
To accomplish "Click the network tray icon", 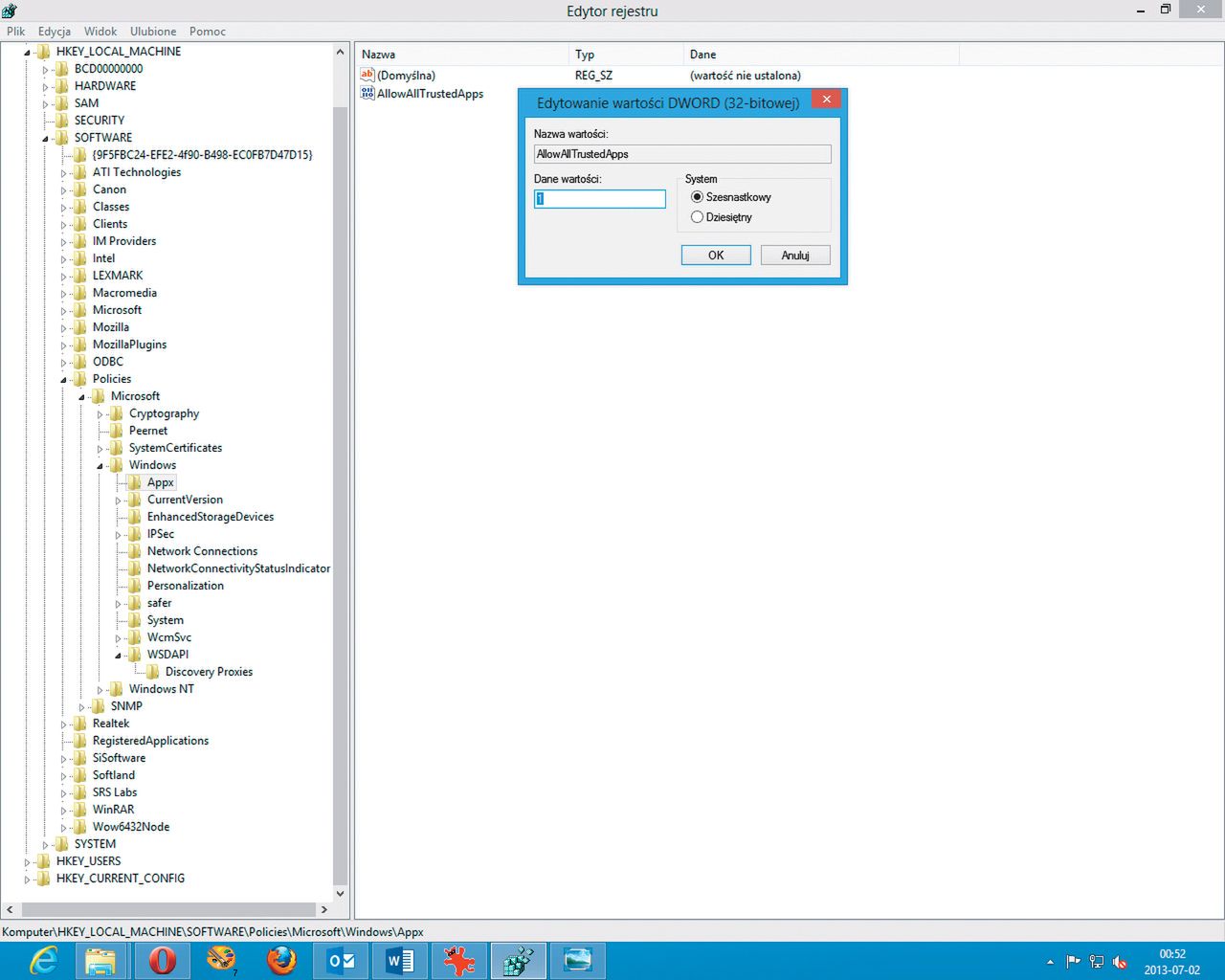I will [x=1097, y=962].
